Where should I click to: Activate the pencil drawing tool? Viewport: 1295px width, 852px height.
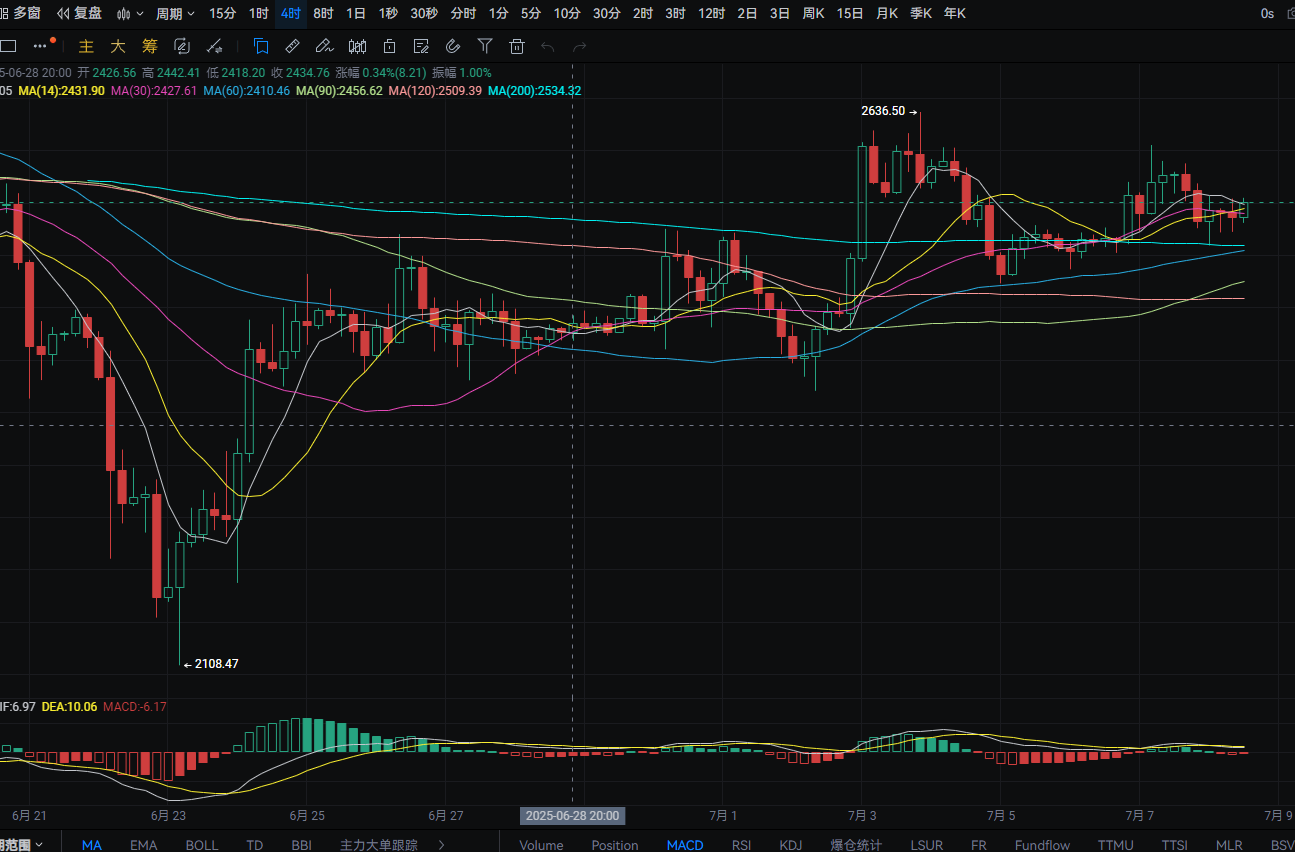pos(323,46)
